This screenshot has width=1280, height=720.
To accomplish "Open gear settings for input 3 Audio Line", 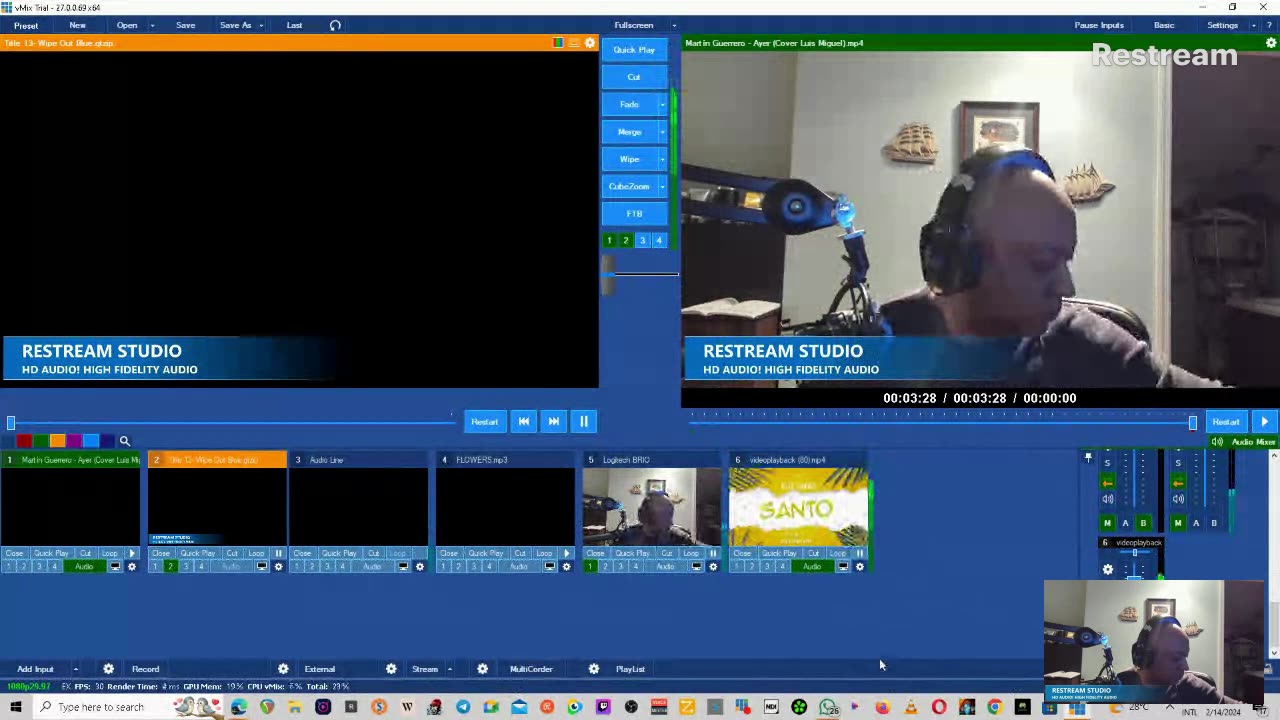I will [419, 567].
